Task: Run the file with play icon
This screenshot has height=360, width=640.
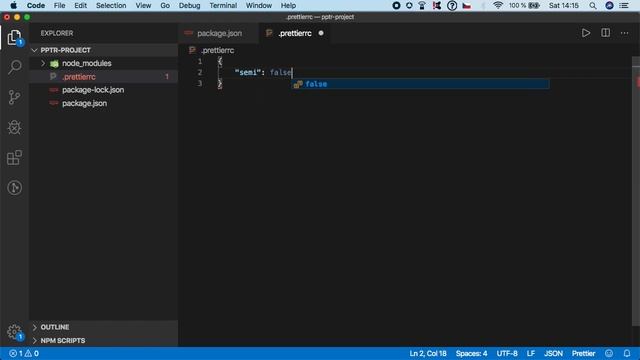Action: click(586, 33)
